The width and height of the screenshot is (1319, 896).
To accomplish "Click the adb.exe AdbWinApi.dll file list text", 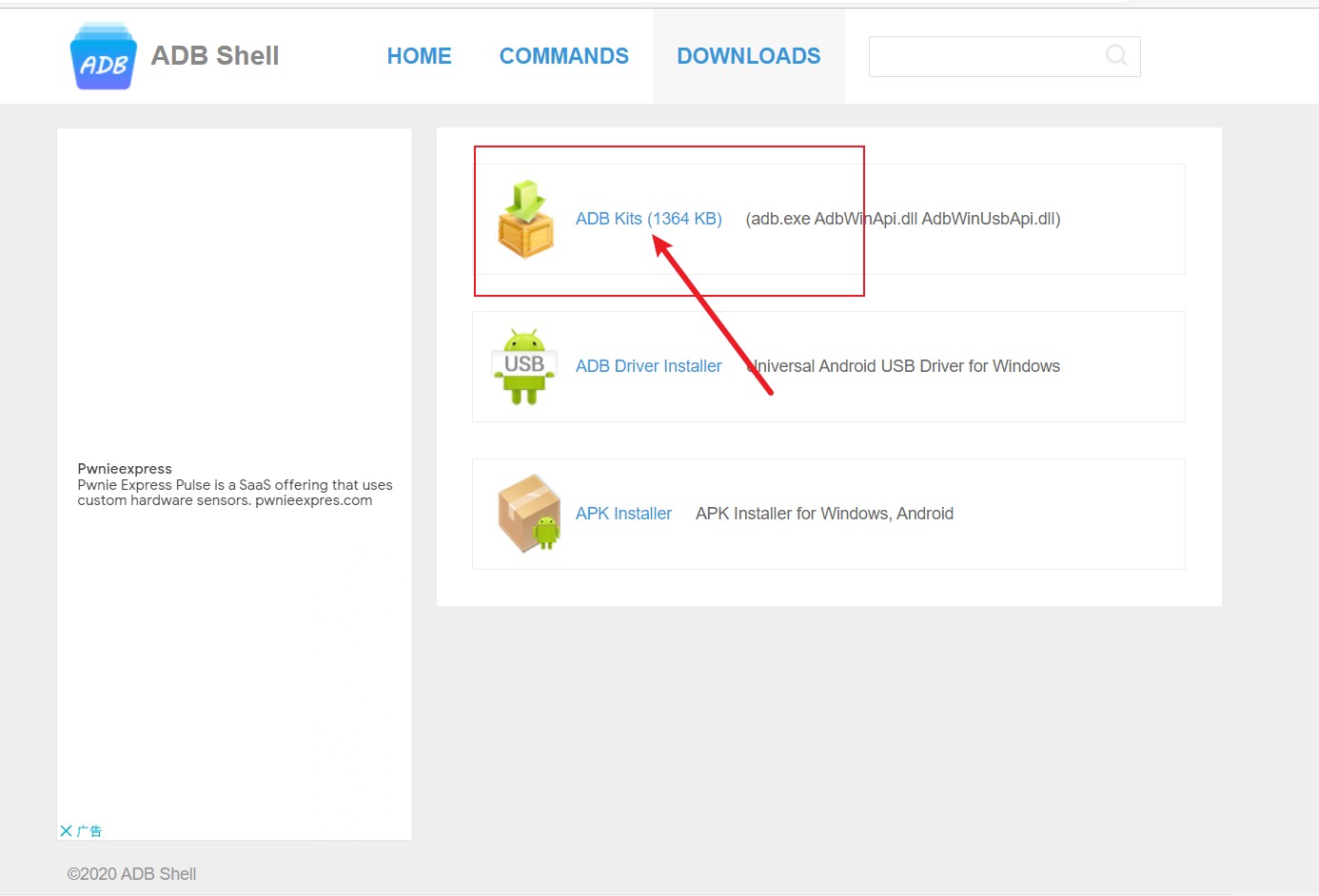I will [903, 219].
